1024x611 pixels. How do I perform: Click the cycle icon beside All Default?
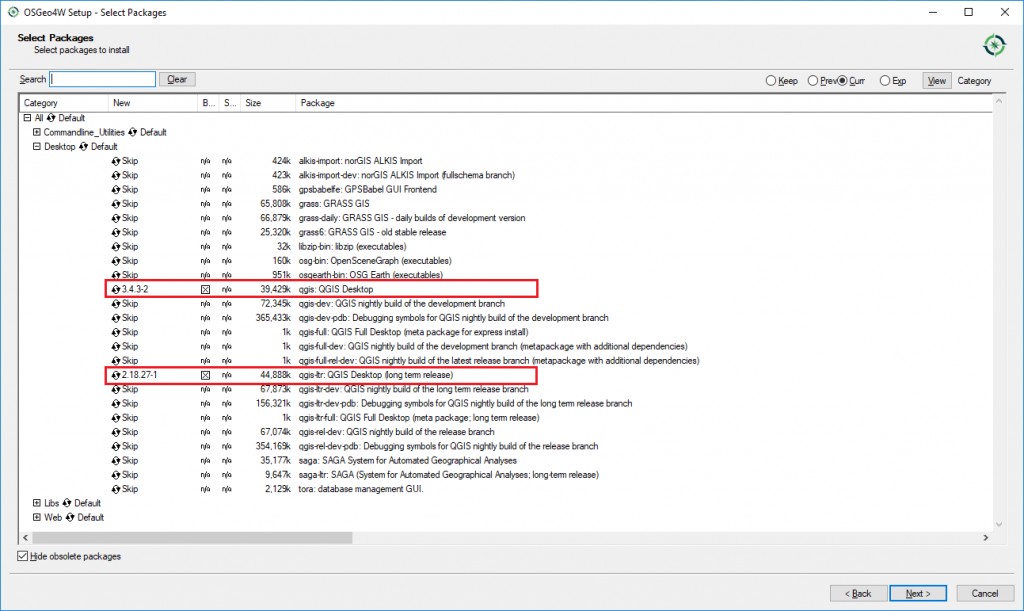coord(51,118)
